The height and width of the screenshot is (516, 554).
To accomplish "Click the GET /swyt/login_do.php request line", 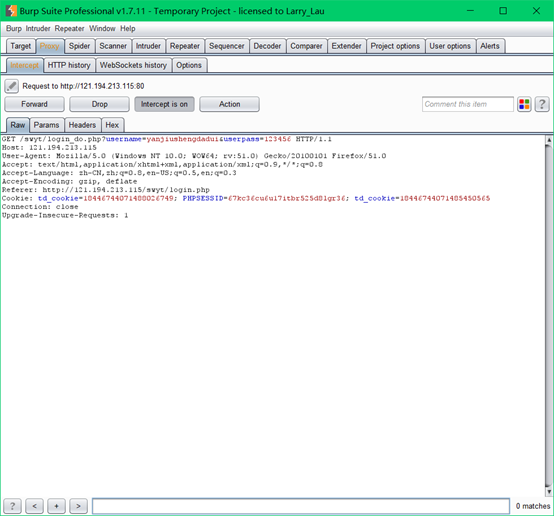I will pyautogui.click(x=166, y=139).
